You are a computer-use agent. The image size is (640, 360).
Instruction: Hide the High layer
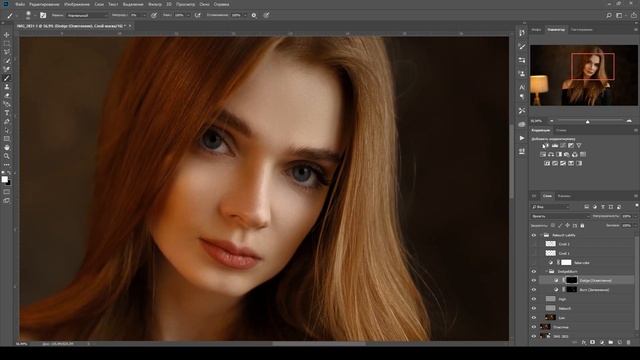click(533, 299)
